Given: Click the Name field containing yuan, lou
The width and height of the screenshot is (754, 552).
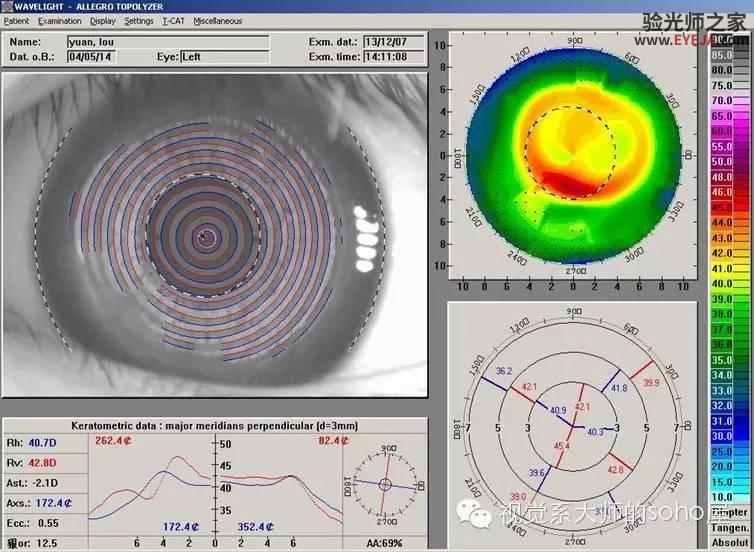Looking at the screenshot, I should [x=168, y=42].
